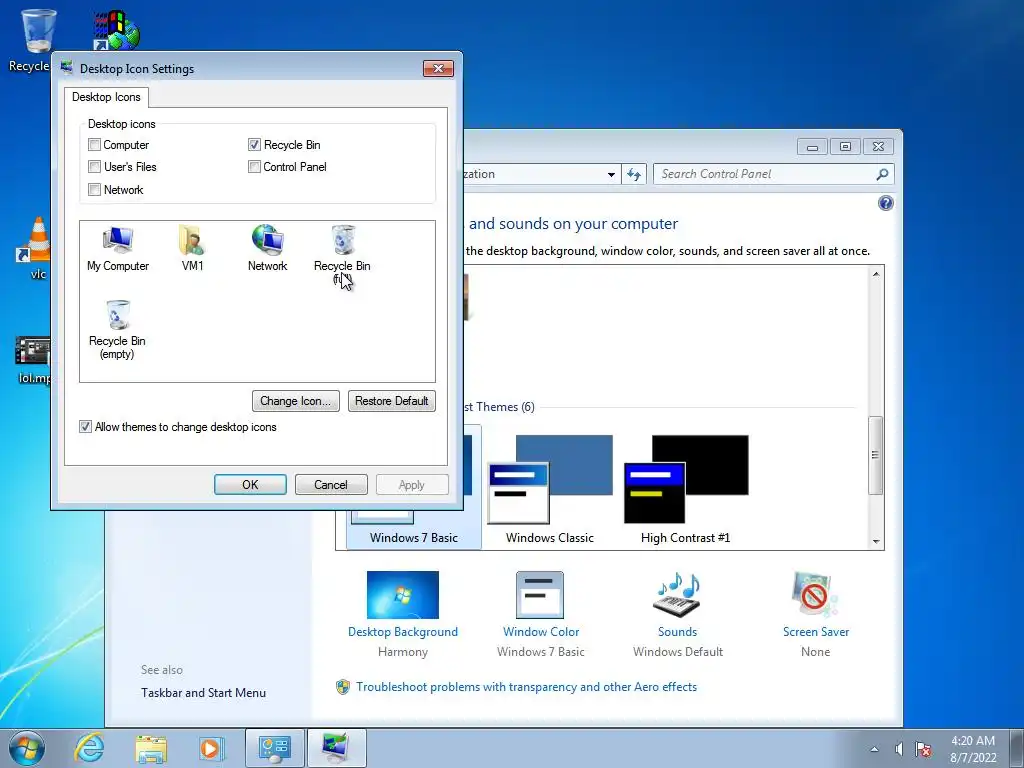The image size is (1024, 768).
Task: Select the VM1 user folder icon
Action: (x=192, y=248)
